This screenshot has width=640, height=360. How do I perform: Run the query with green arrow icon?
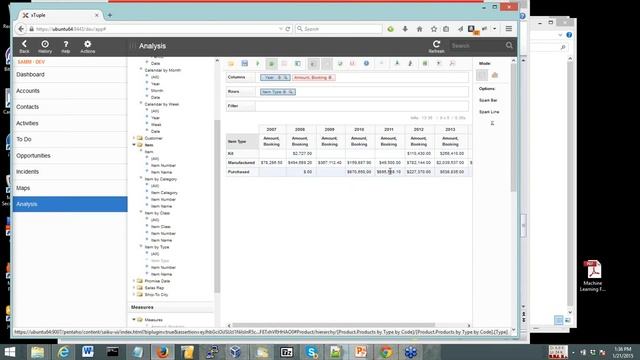coord(258,64)
